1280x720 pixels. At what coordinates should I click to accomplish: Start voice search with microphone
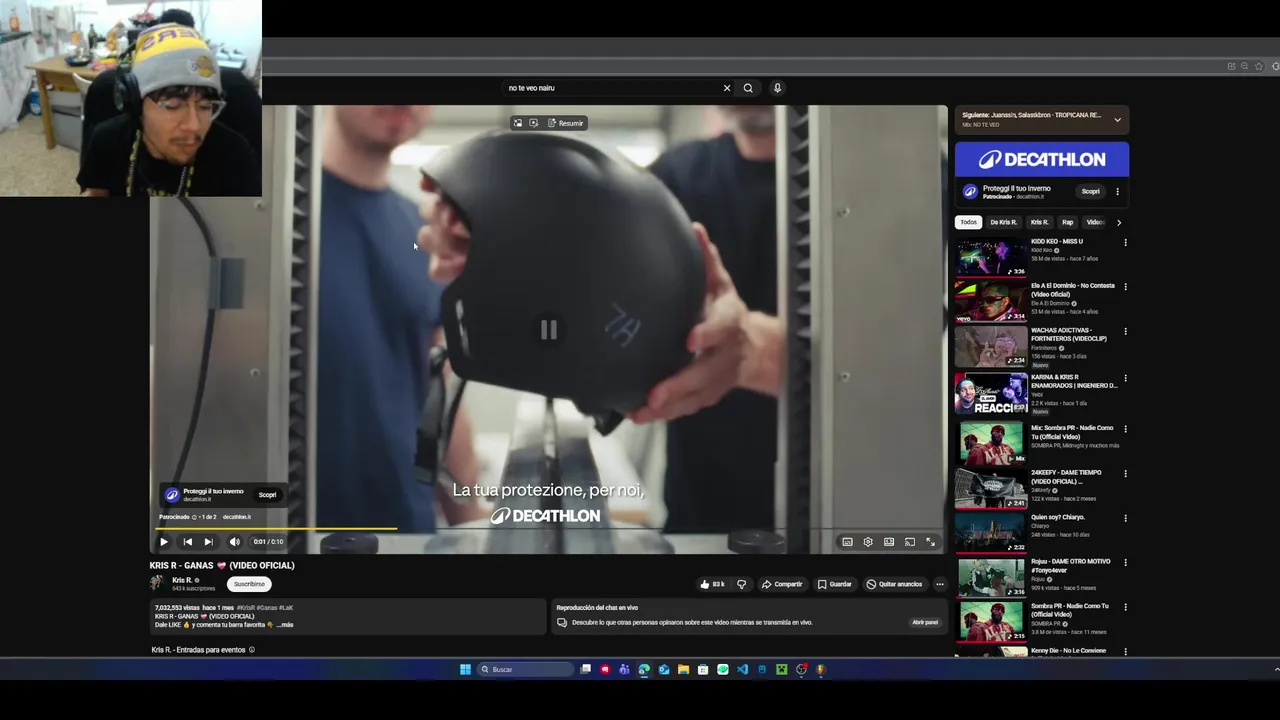[x=777, y=88]
